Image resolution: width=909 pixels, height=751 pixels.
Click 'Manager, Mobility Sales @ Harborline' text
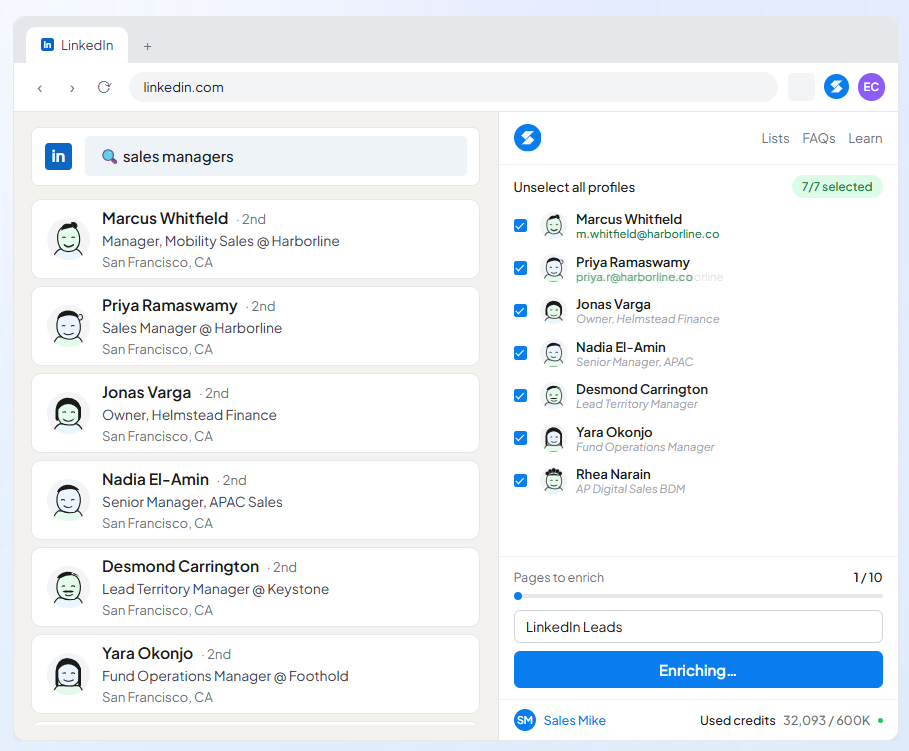(x=220, y=241)
